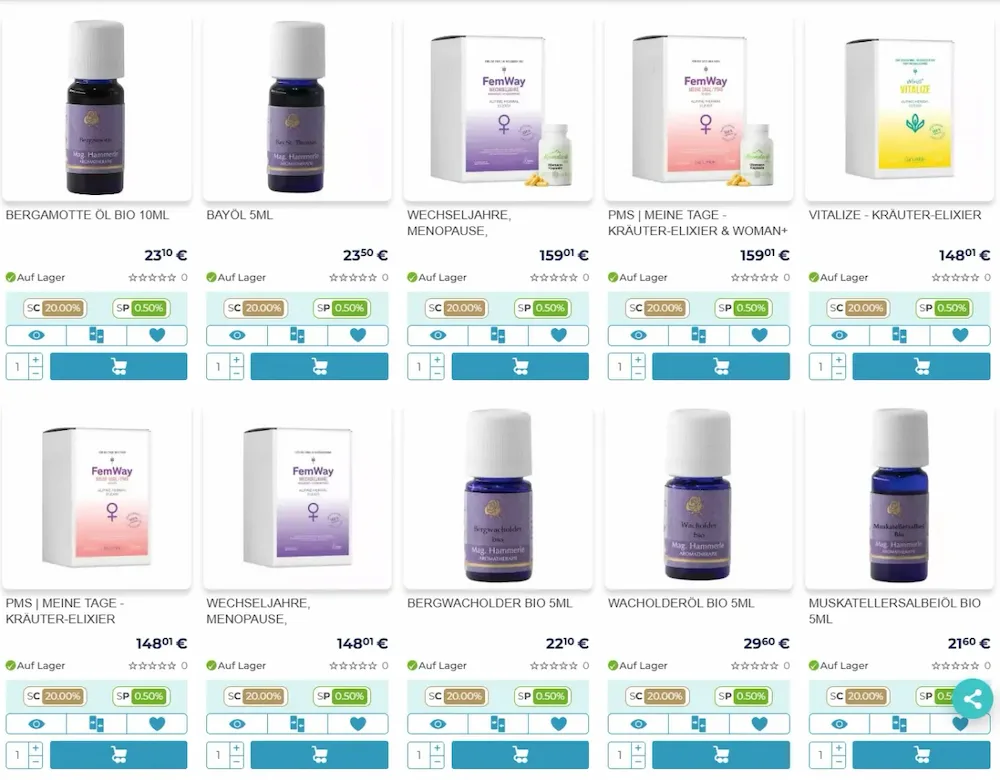Click SC 20.00% badge on Bergamotte Öl
Viewport: 1000px width, 780px height.
pyautogui.click(x=55, y=308)
